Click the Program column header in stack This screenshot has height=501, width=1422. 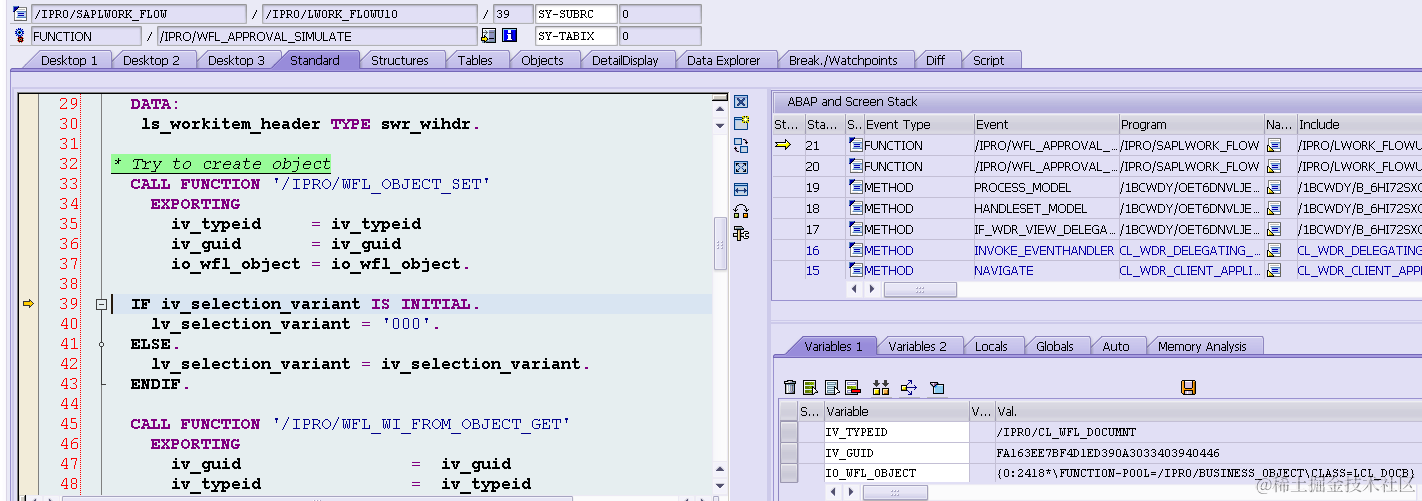coord(1191,125)
